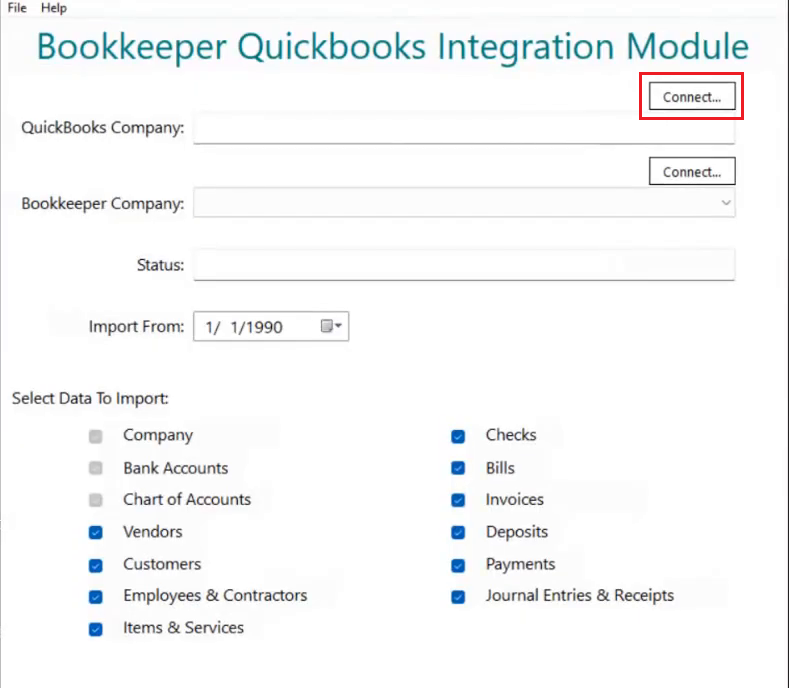
Task: Expand the Bookkeeper Company dropdown
Action: pyautogui.click(x=725, y=203)
